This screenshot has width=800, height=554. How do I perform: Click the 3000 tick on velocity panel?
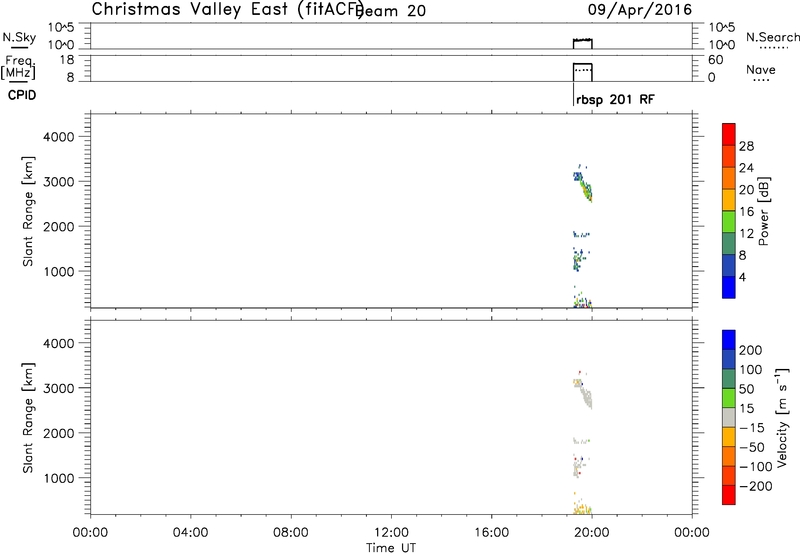click(x=58, y=388)
